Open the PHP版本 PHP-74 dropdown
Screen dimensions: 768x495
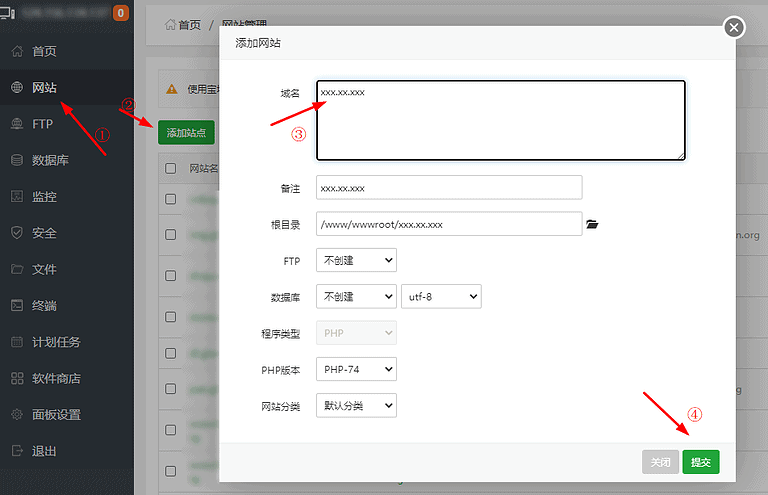pos(356,369)
